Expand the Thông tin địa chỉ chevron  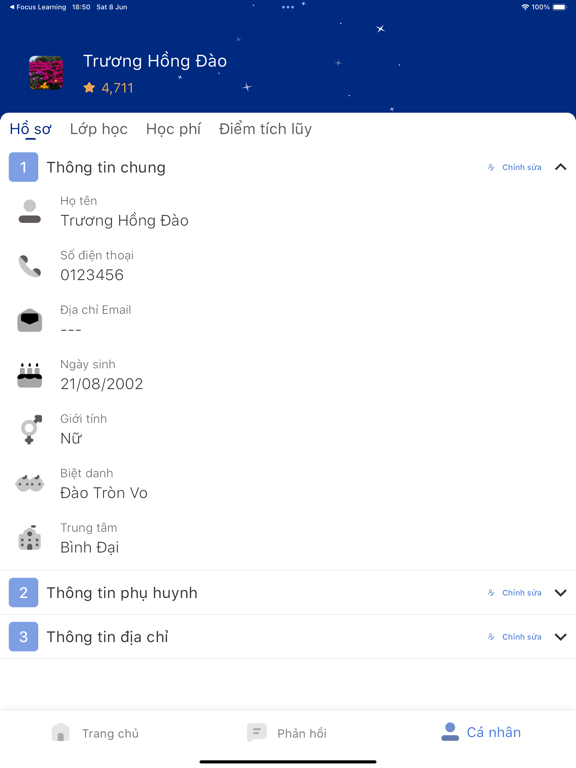tap(561, 637)
